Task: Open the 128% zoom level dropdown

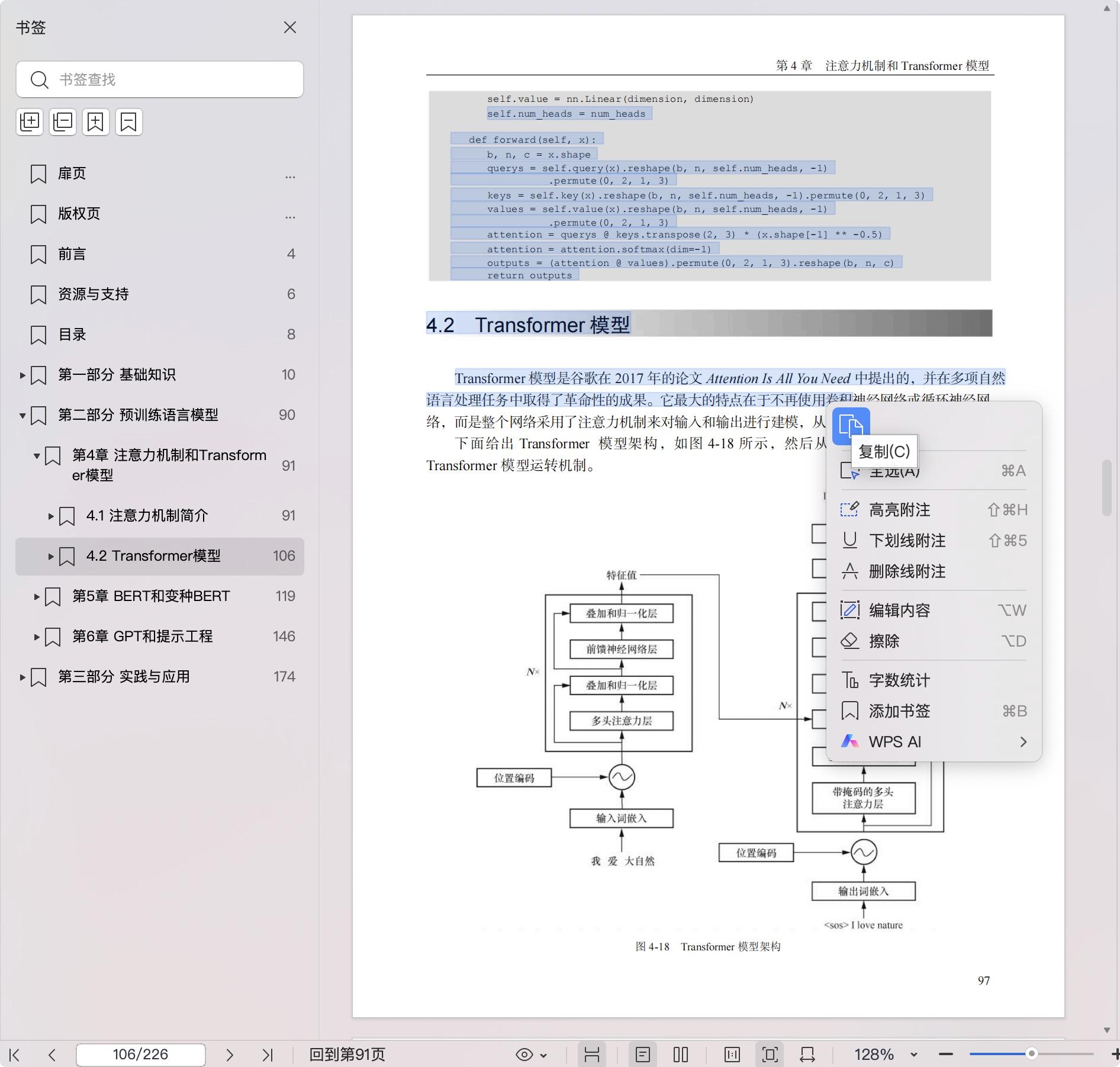Action: point(885,1055)
